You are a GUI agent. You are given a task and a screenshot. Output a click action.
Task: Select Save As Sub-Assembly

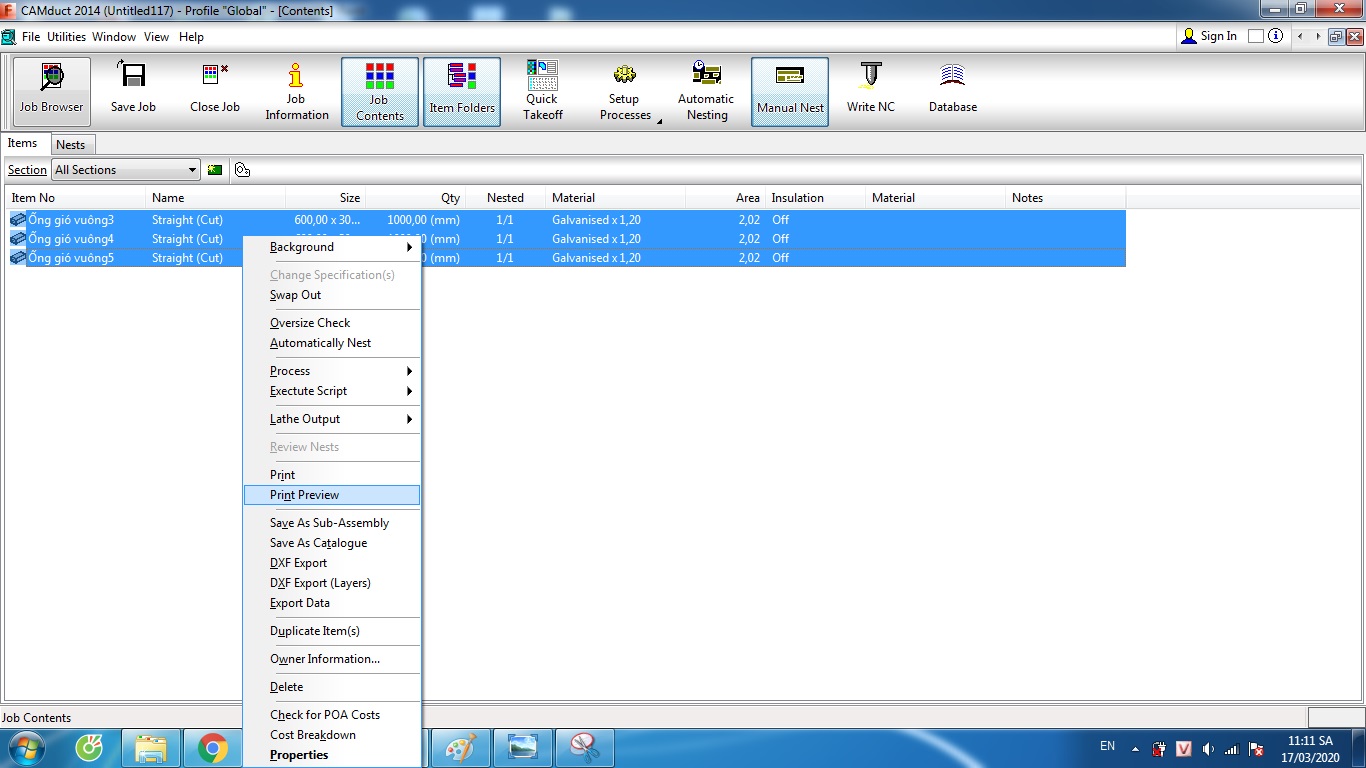(x=332, y=523)
